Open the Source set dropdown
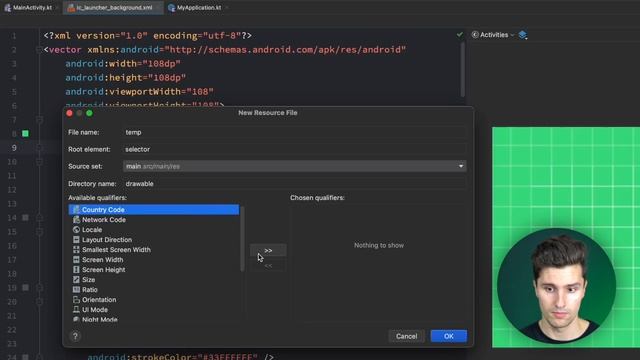Screen dimensions: 640x360 coord(295,166)
